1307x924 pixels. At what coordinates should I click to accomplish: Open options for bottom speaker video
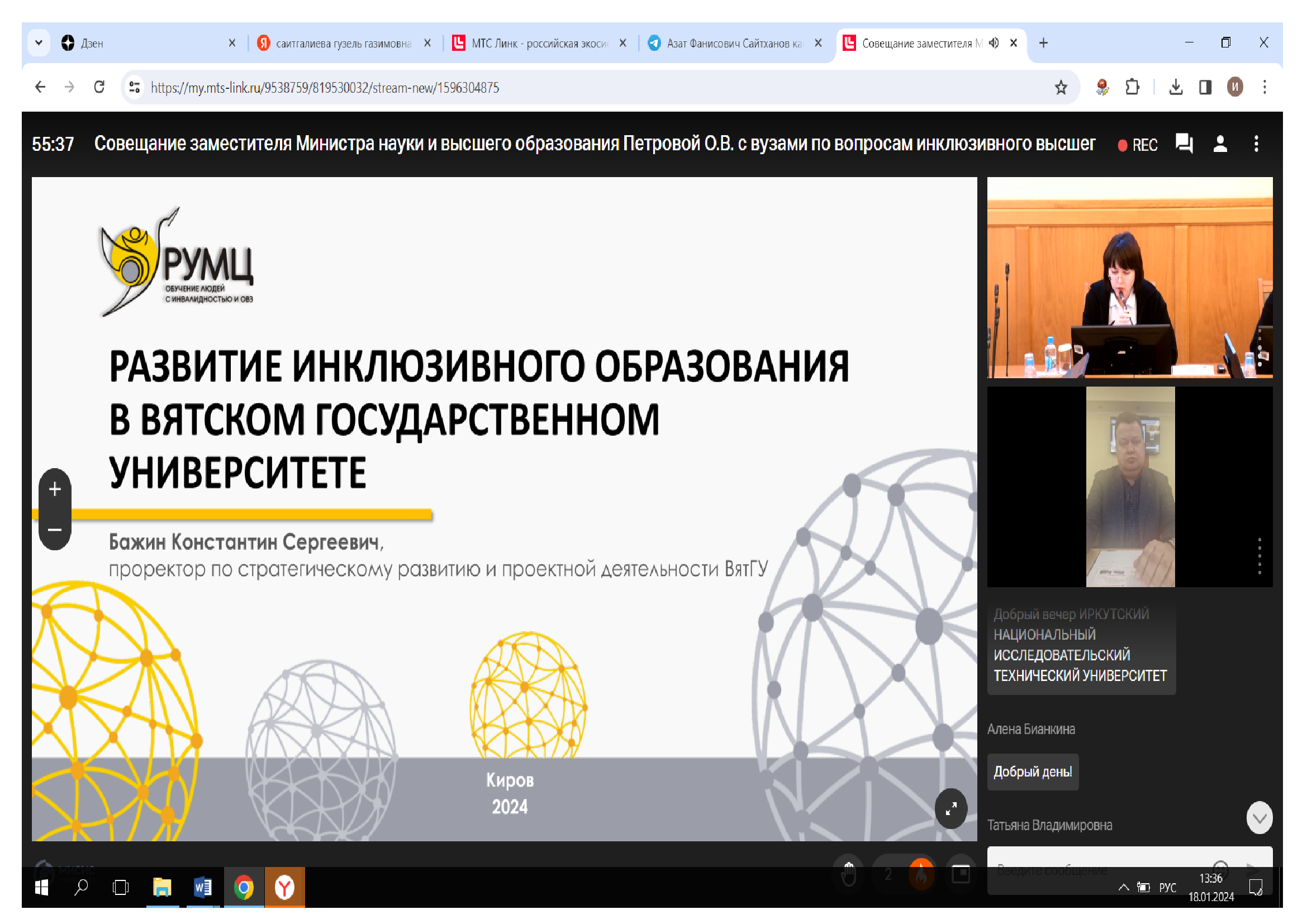(x=1259, y=556)
